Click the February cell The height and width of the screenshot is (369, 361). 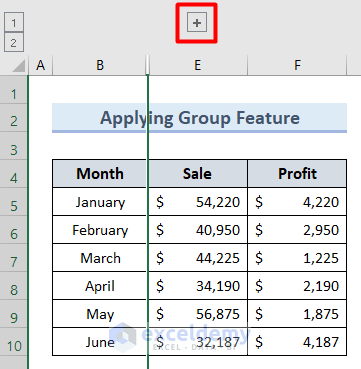pyautogui.click(x=100, y=230)
